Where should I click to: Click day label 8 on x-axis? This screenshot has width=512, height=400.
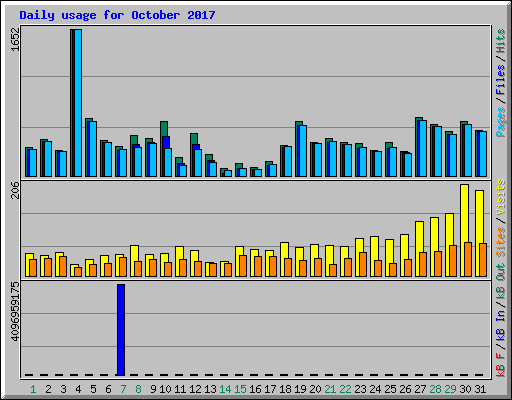click(x=138, y=389)
